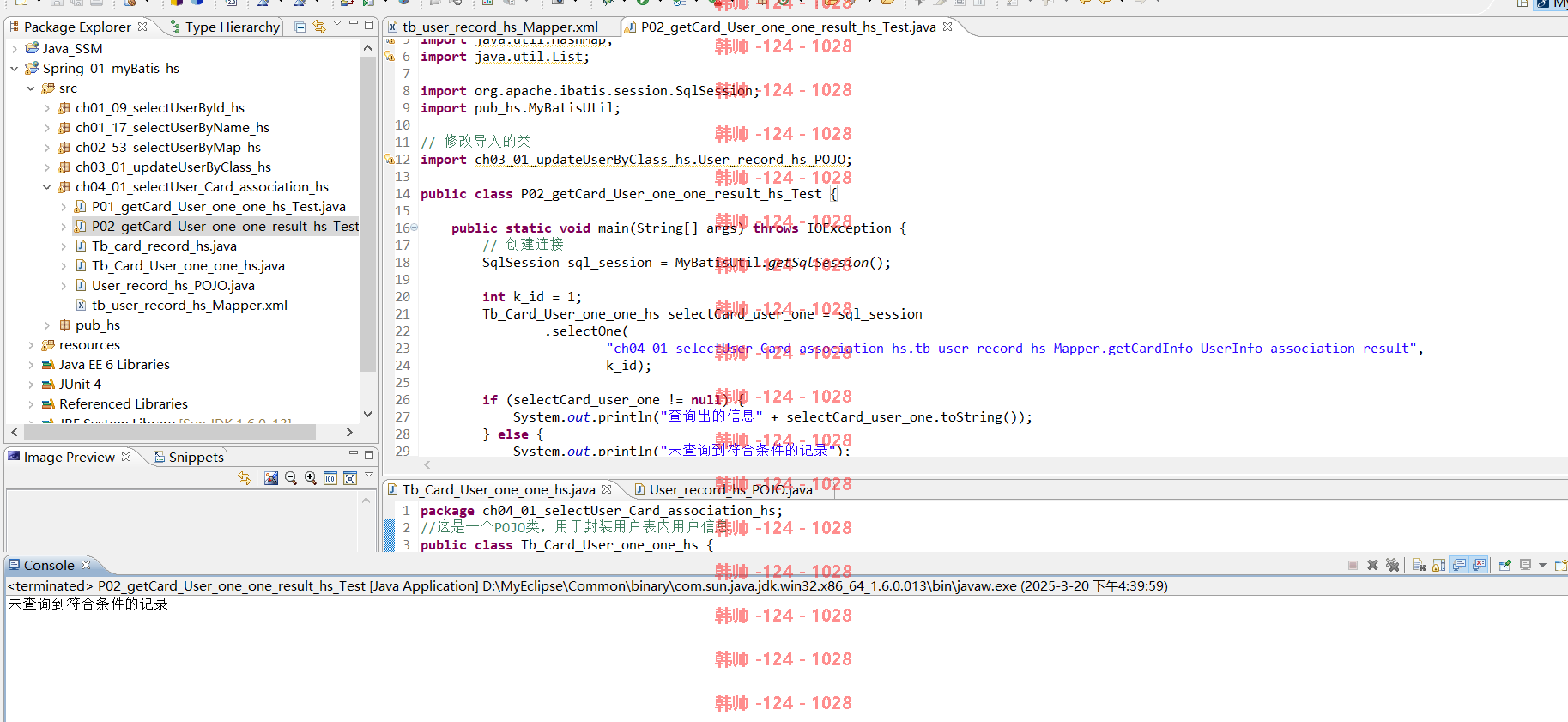Collapse all in Package Explorer

[300, 27]
